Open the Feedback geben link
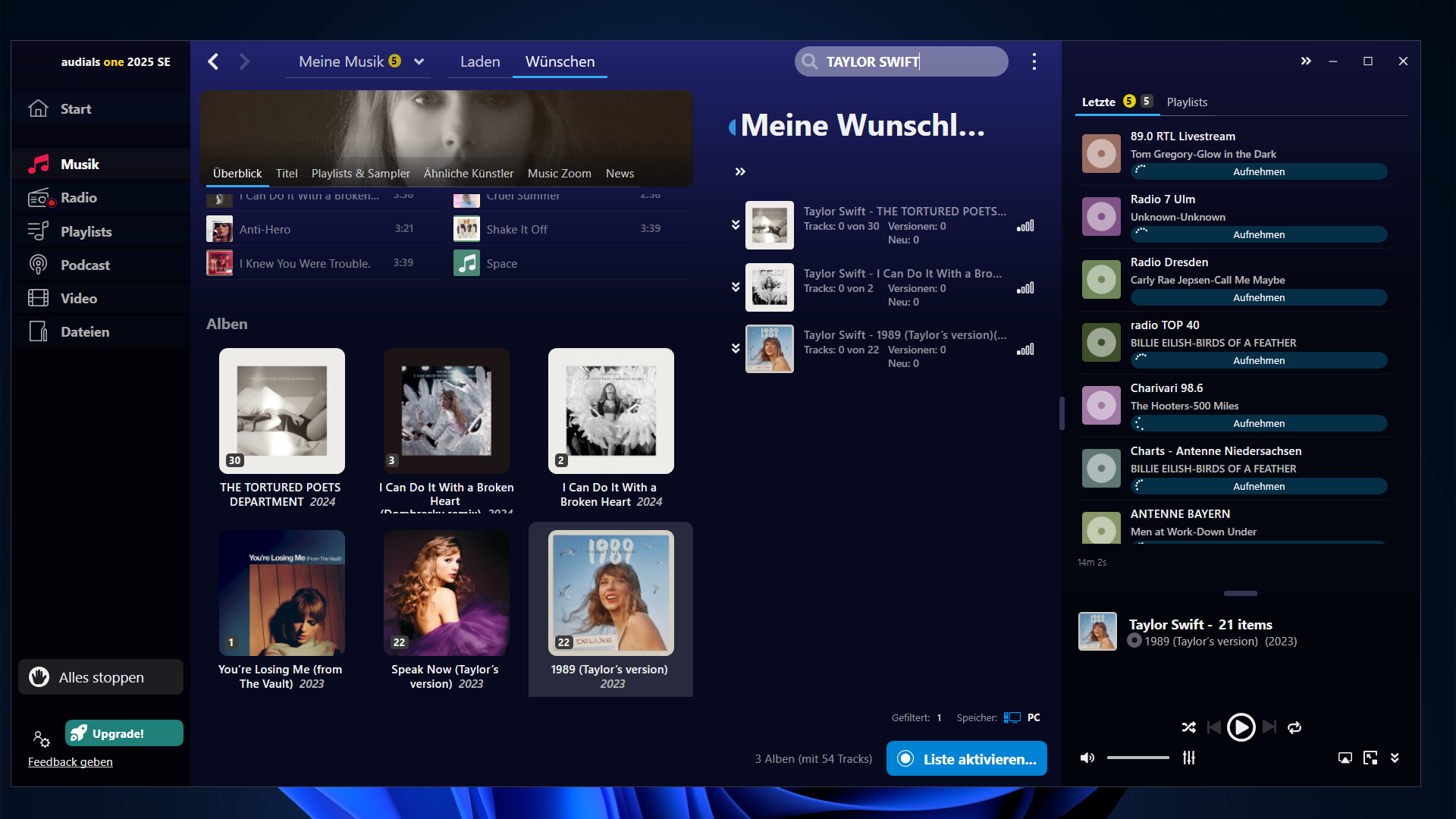Screen dimensions: 1456x819 pyautogui.click(x=70, y=762)
